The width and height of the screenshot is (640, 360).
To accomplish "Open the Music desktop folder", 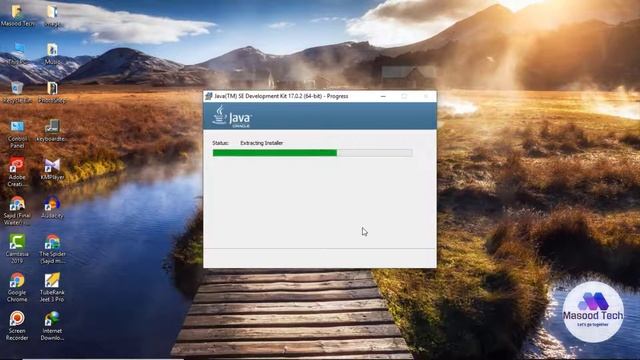I will tap(52, 53).
